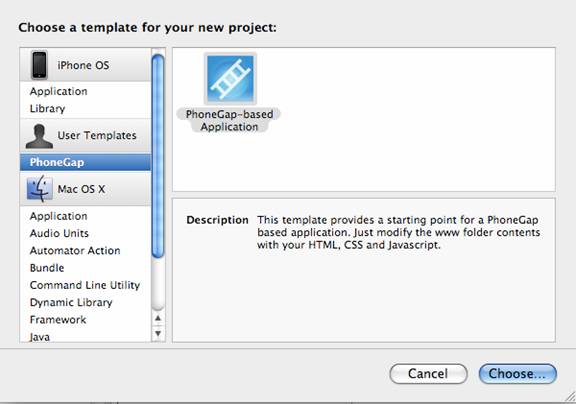The width and height of the screenshot is (576, 404).
Task: Click the Mac OS X Finder icon
Action: click(39, 189)
